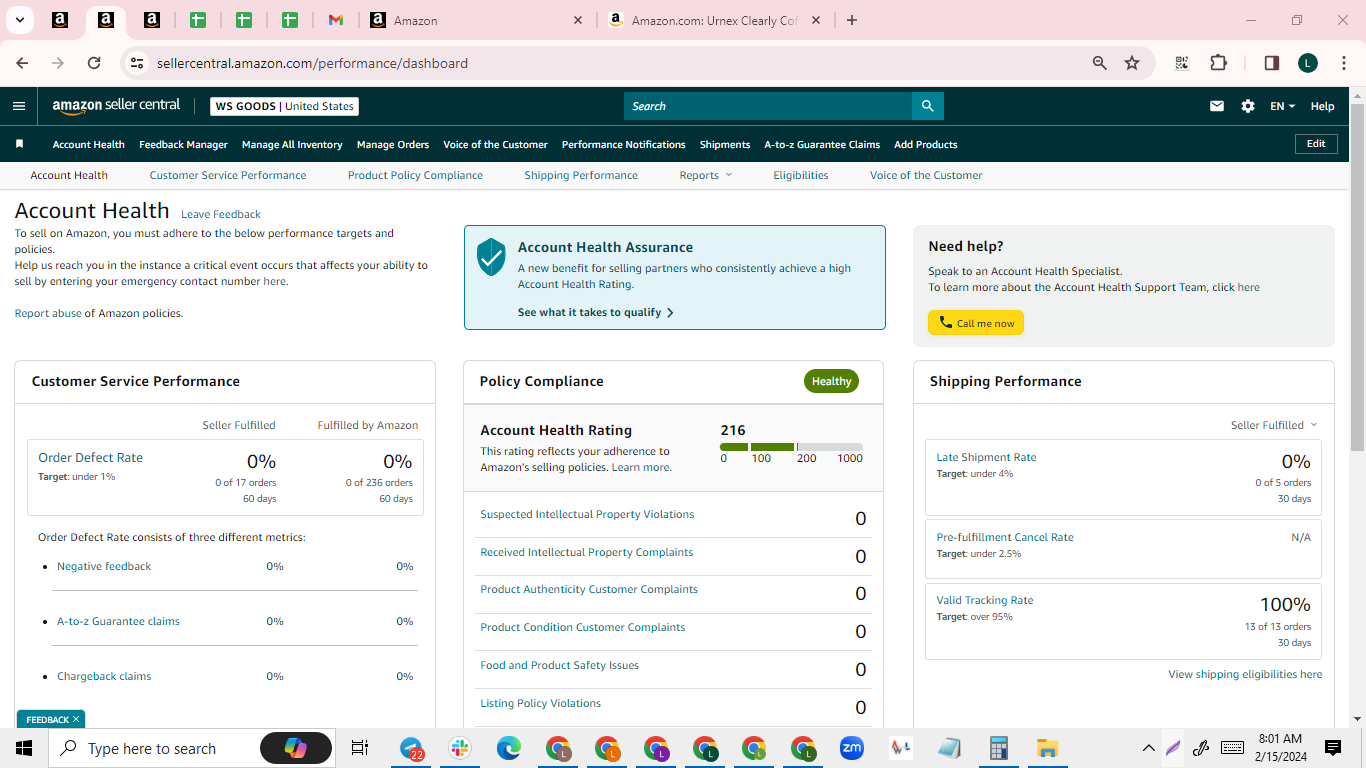
Task: Launch Microsoft Edge from the taskbar
Action: pyautogui.click(x=509, y=748)
